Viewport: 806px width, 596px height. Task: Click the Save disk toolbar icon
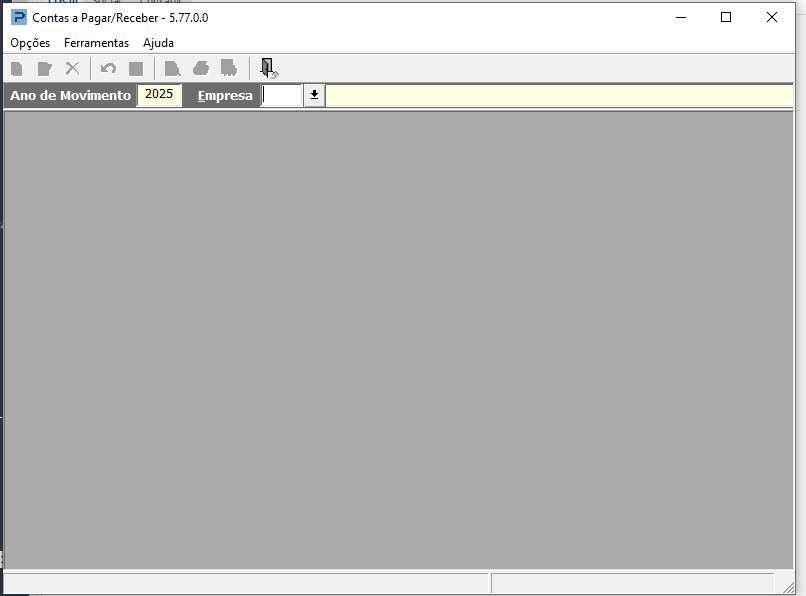click(x=136, y=68)
